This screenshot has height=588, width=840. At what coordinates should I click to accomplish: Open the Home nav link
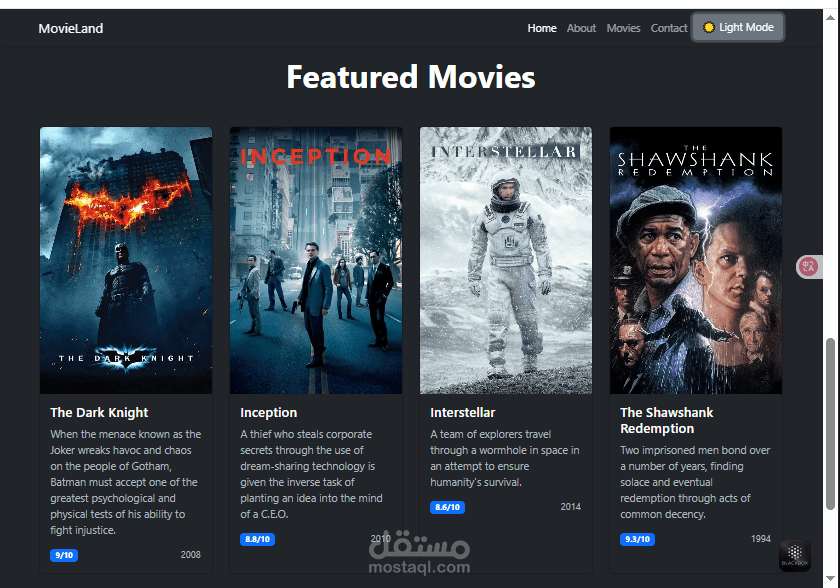[542, 28]
